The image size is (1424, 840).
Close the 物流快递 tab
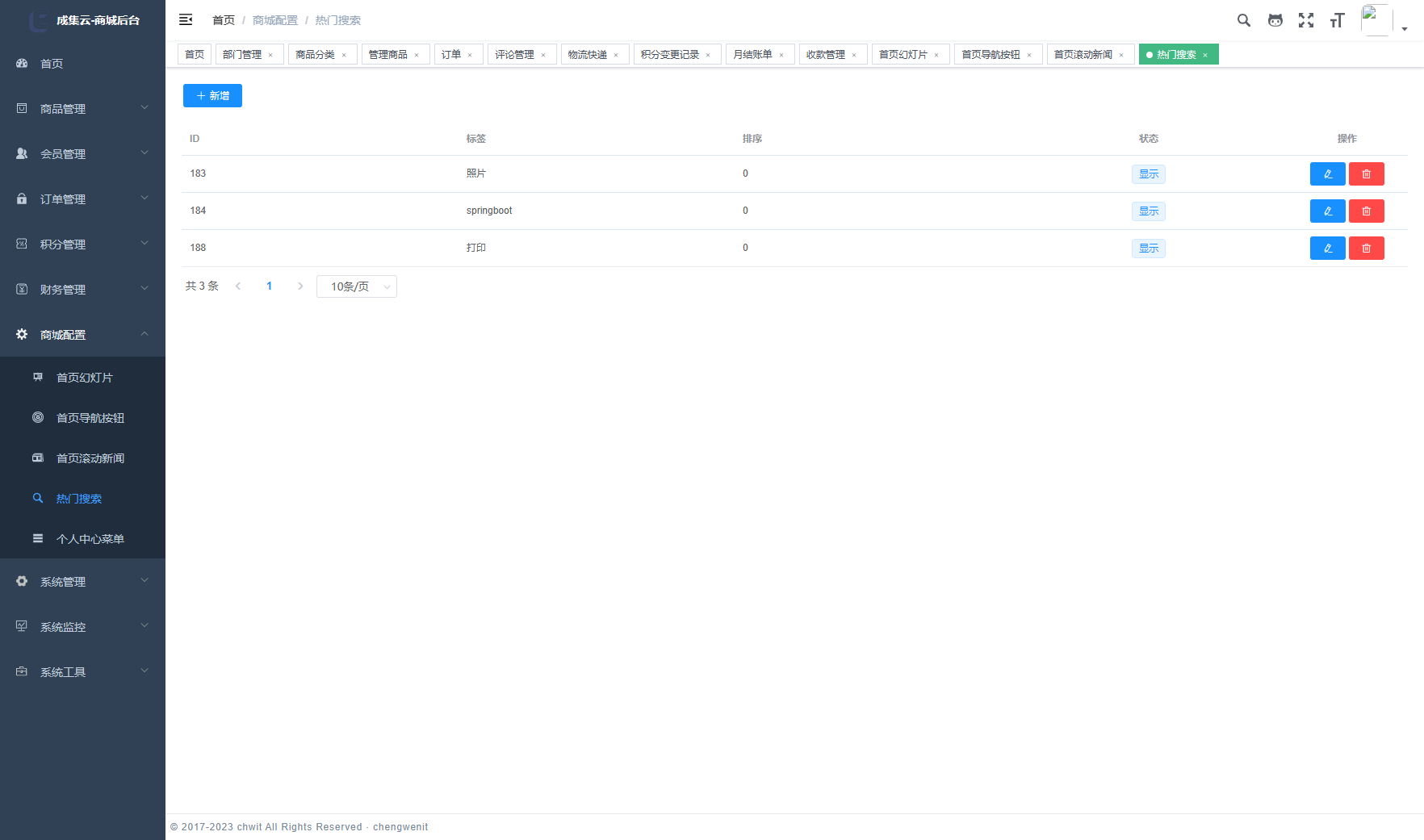point(616,55)
